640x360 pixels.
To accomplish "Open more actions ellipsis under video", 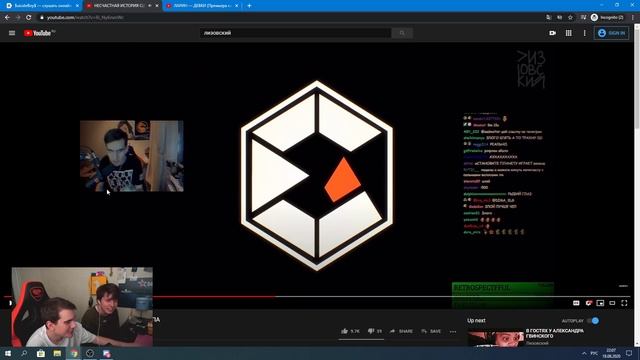I will (x=453, y=331).
